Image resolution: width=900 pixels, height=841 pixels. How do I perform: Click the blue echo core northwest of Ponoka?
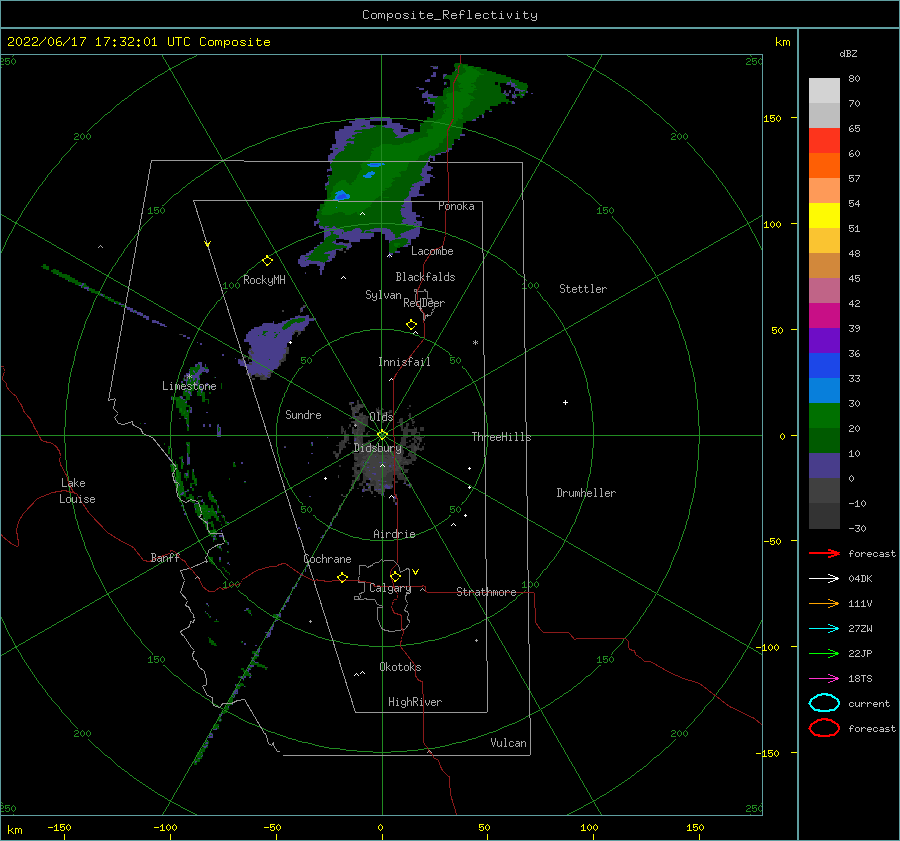pos(342,195)
